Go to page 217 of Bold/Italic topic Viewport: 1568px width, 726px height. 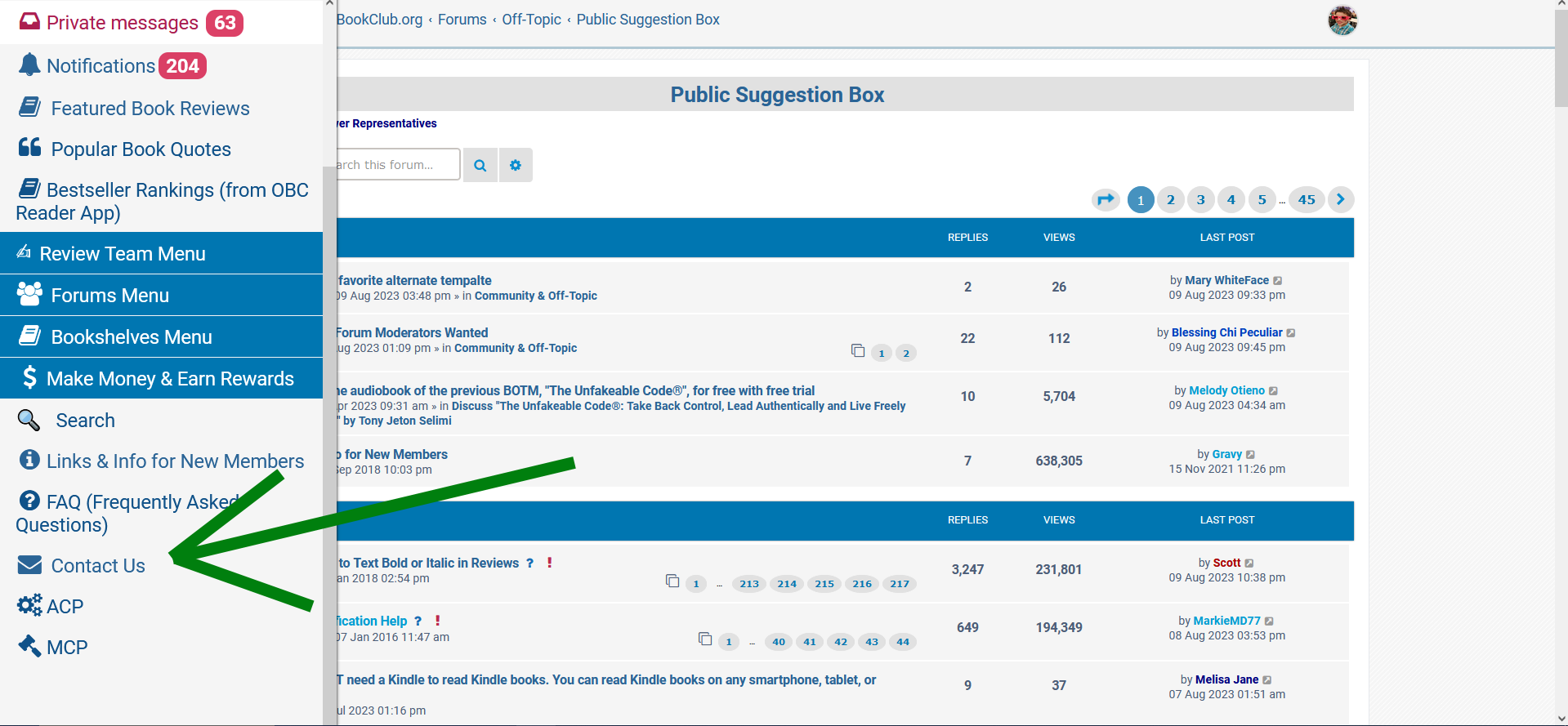pos(900,583)
